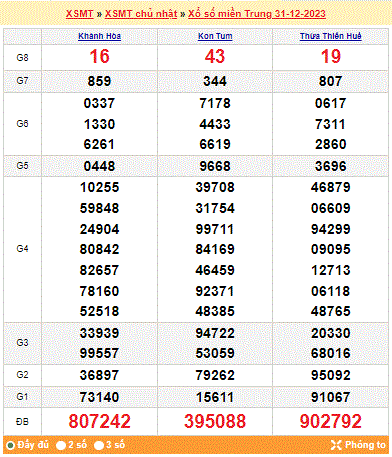Click the special prize 902792
392x457 pixels.
point(331,421)
